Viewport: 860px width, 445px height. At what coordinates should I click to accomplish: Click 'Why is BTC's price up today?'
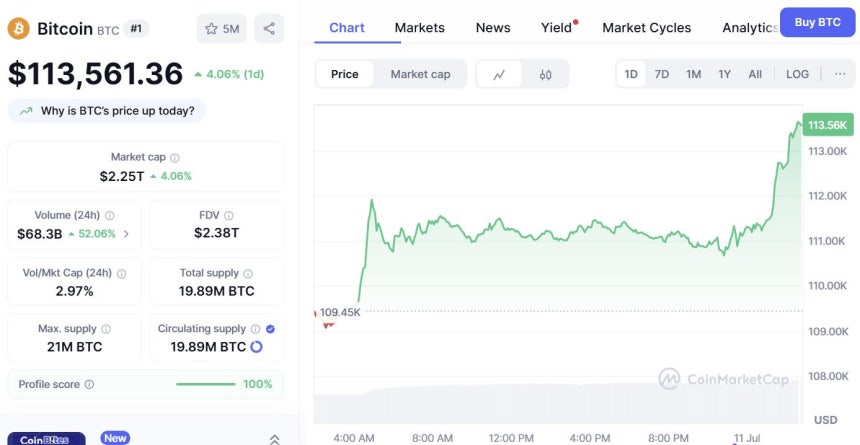coord(107,111)
